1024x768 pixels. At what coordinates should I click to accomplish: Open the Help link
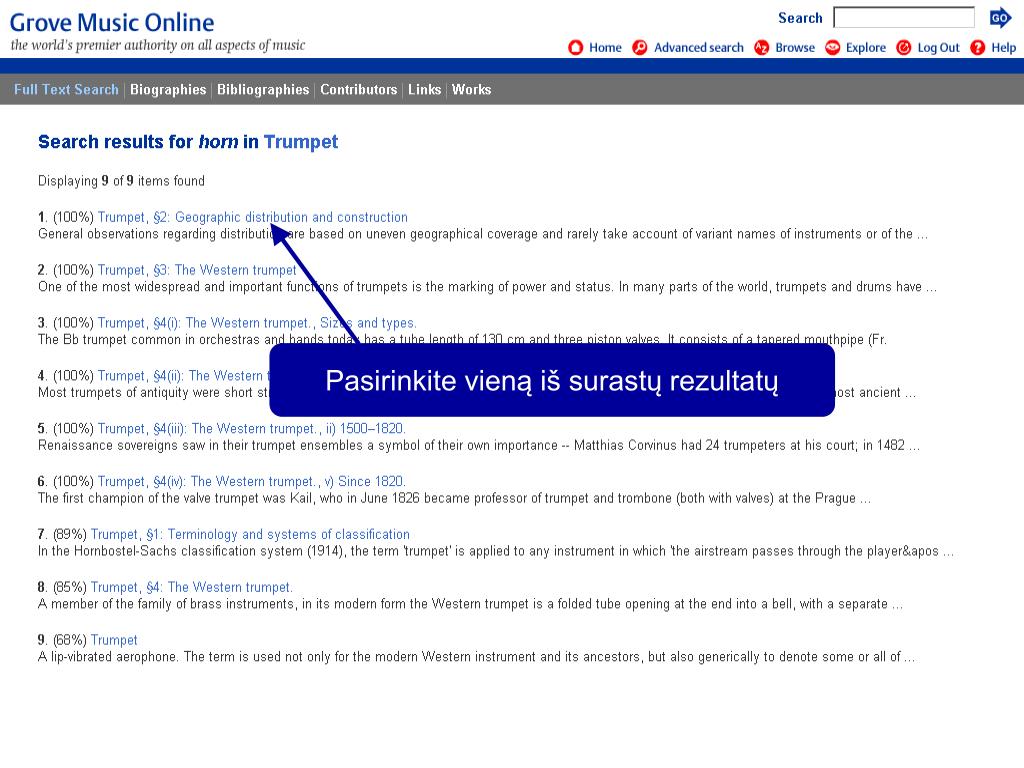(1004, 48)
